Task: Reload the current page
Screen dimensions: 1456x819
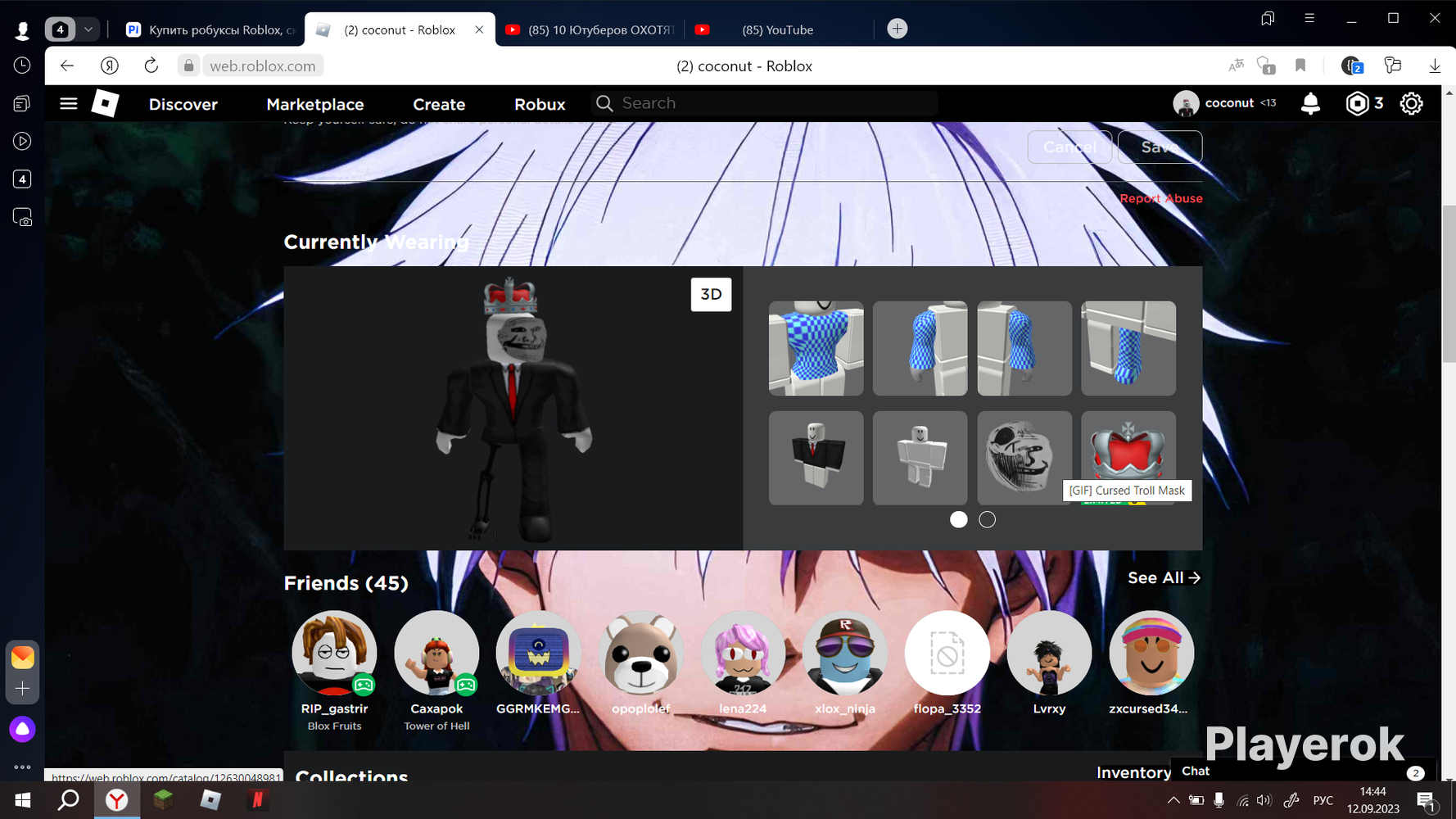Action: point(151,66)
